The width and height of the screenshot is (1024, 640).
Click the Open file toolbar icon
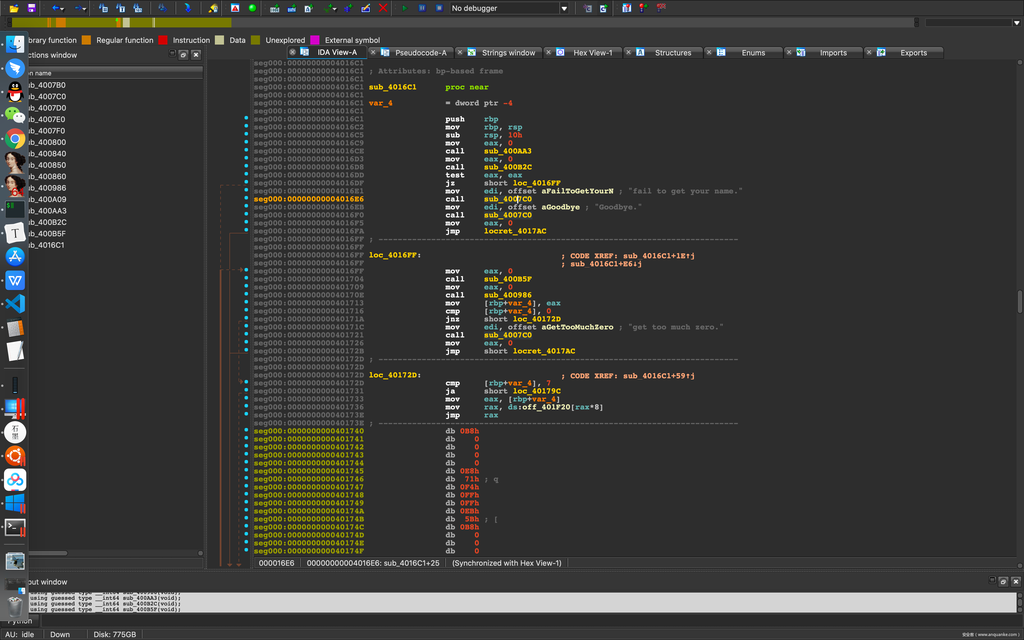tap(14, 8)
